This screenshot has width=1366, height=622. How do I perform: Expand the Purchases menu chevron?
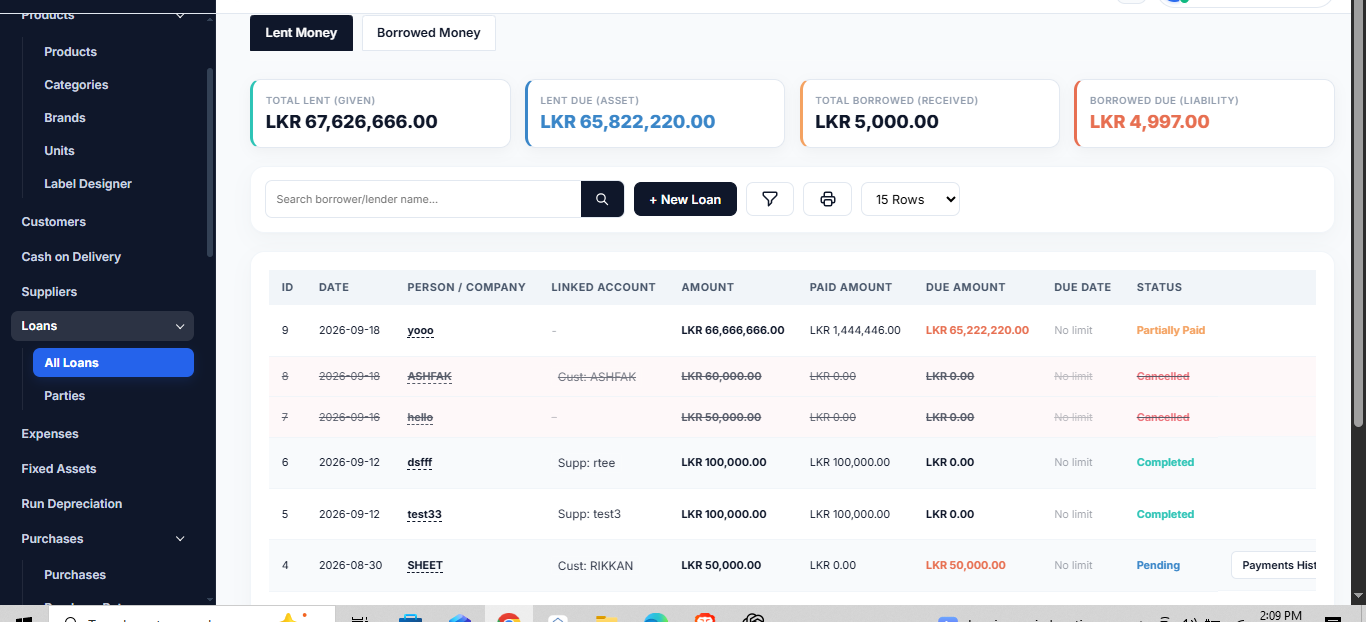[x=180, y=539]
